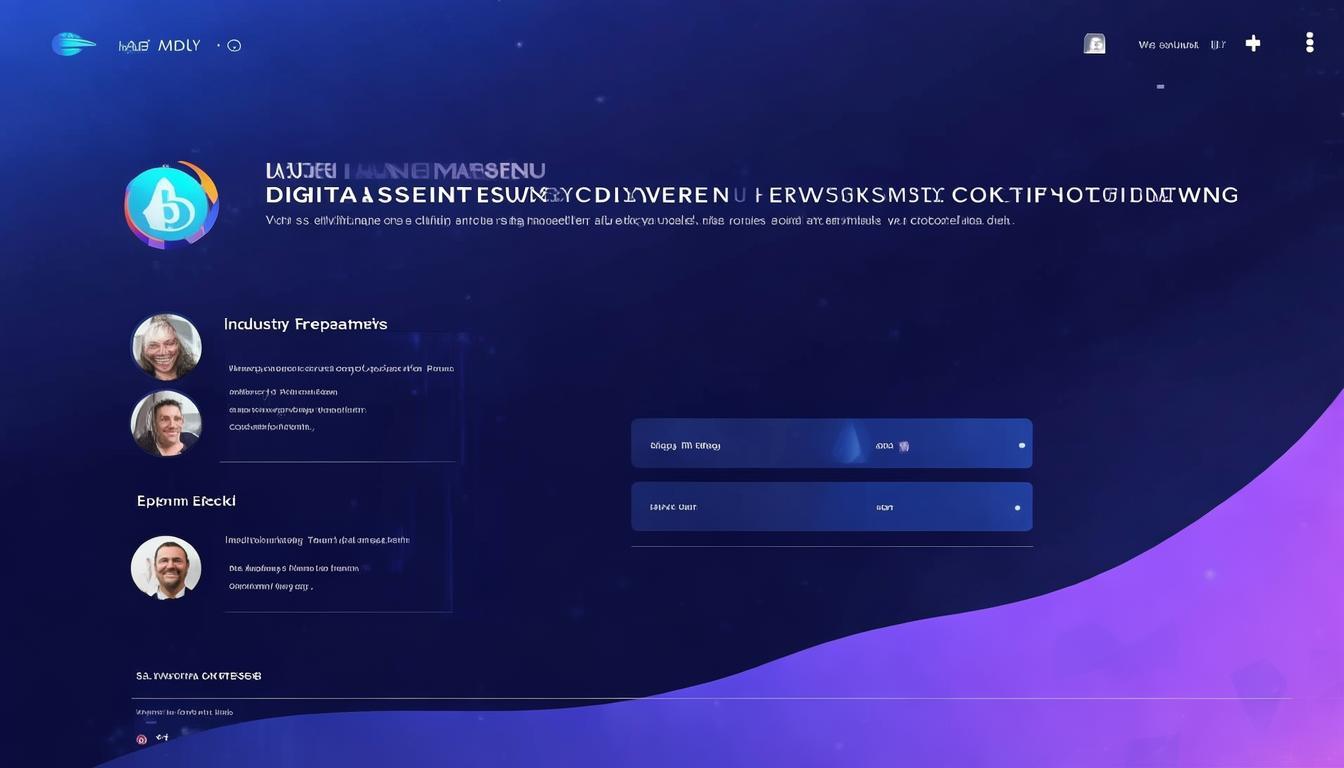Click the user avatar icon in the navbar
Viewport: 1344px width, 768px height.
[1094, 43]
